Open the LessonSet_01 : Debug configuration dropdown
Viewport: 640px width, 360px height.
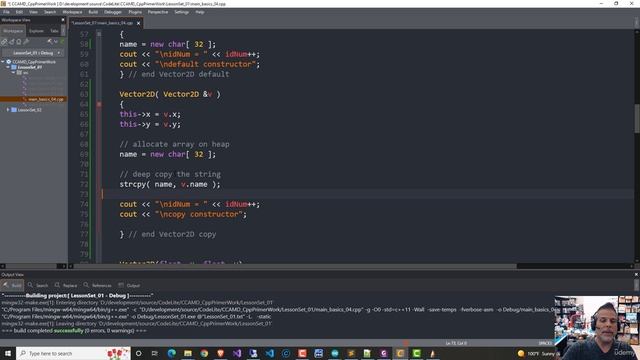(33, 53)
